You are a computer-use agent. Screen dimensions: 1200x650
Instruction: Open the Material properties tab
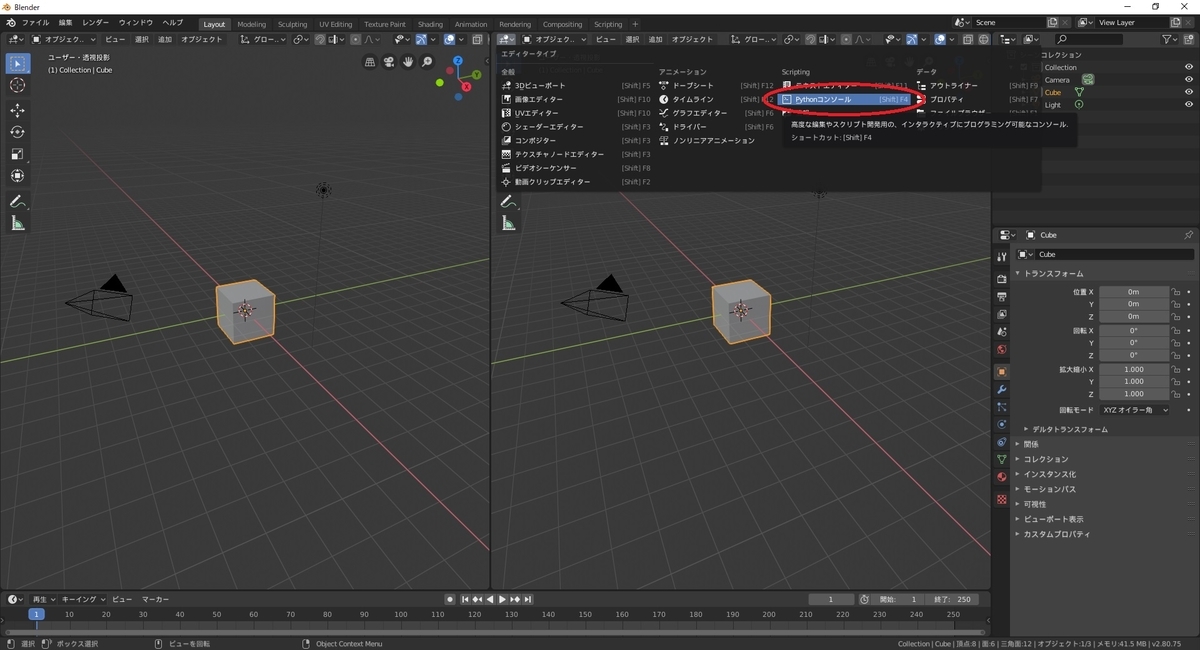coord(1001,477)
